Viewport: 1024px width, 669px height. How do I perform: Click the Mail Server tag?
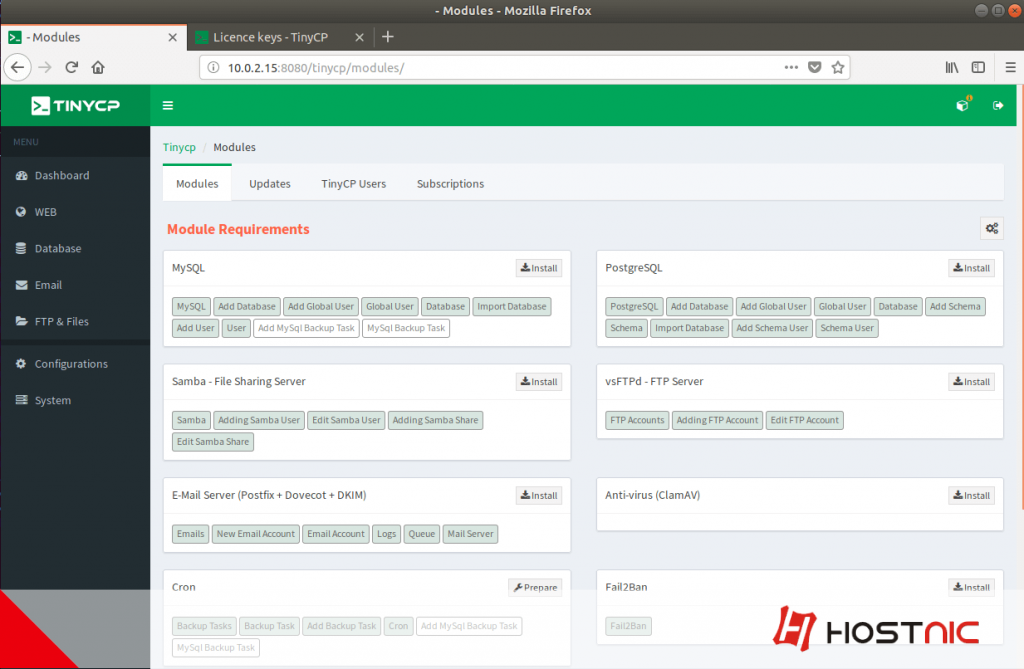point(470,534)
